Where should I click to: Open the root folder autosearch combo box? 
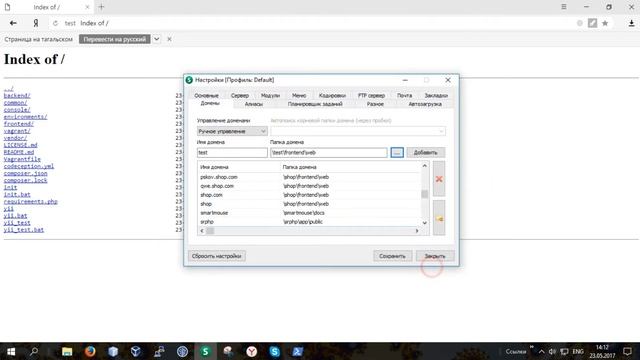[358, 131]
